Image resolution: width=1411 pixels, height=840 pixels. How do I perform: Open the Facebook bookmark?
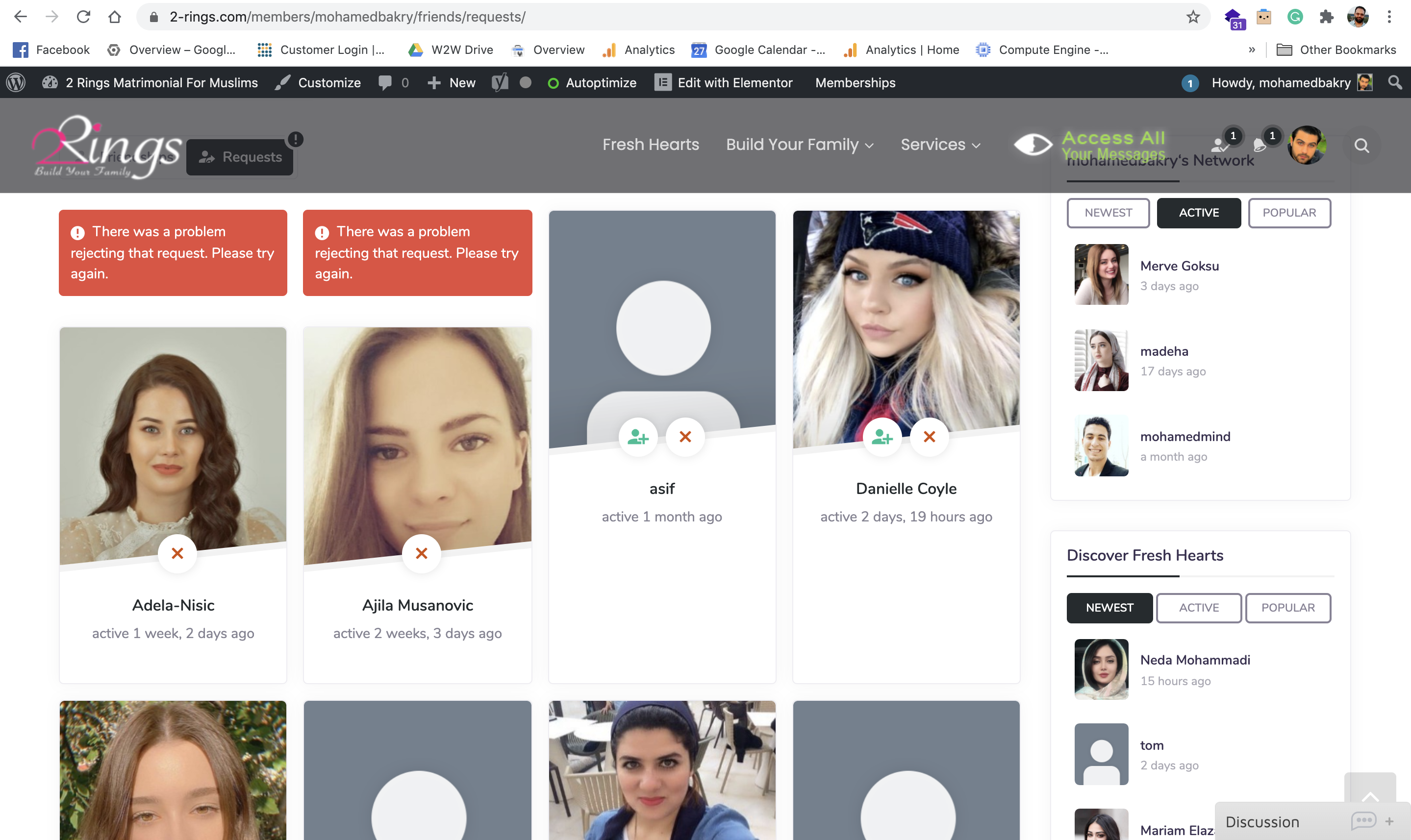tap(51, 50)
